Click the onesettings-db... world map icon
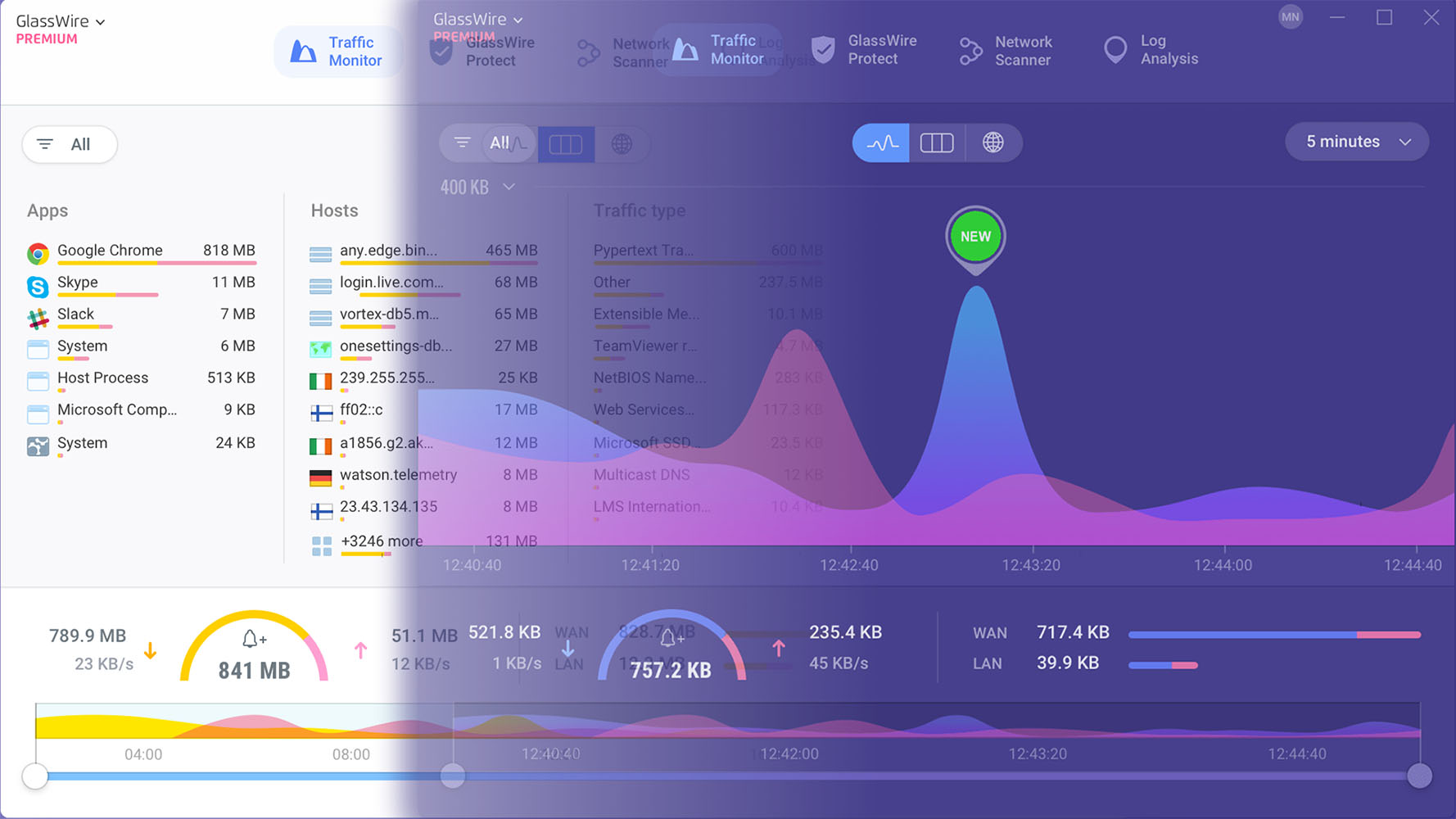The image size is (1456, 819). 321,350
